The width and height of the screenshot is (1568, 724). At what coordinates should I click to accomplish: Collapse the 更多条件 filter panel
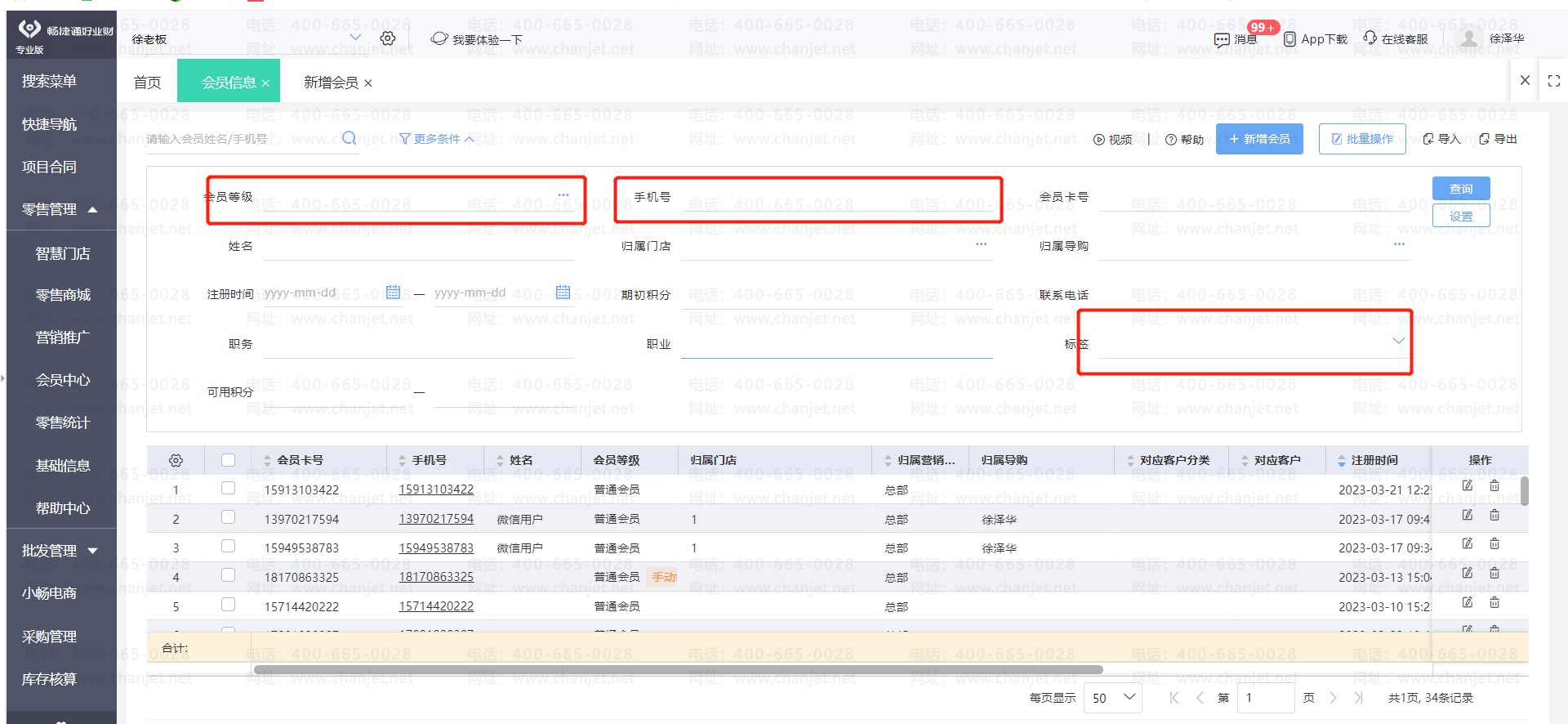pos(436,139)
